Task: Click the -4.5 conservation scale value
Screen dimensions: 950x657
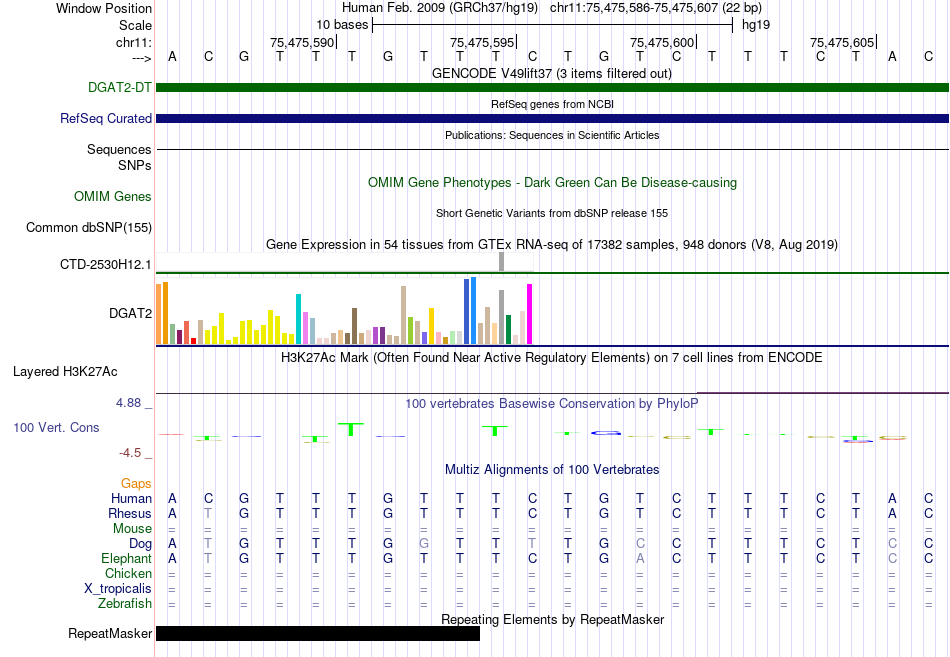Action: (130, 453)
